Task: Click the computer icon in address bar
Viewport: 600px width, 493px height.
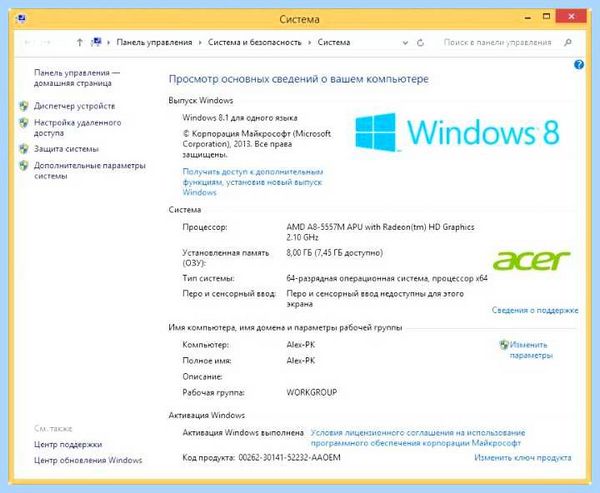Action: (x=96, y=42)
